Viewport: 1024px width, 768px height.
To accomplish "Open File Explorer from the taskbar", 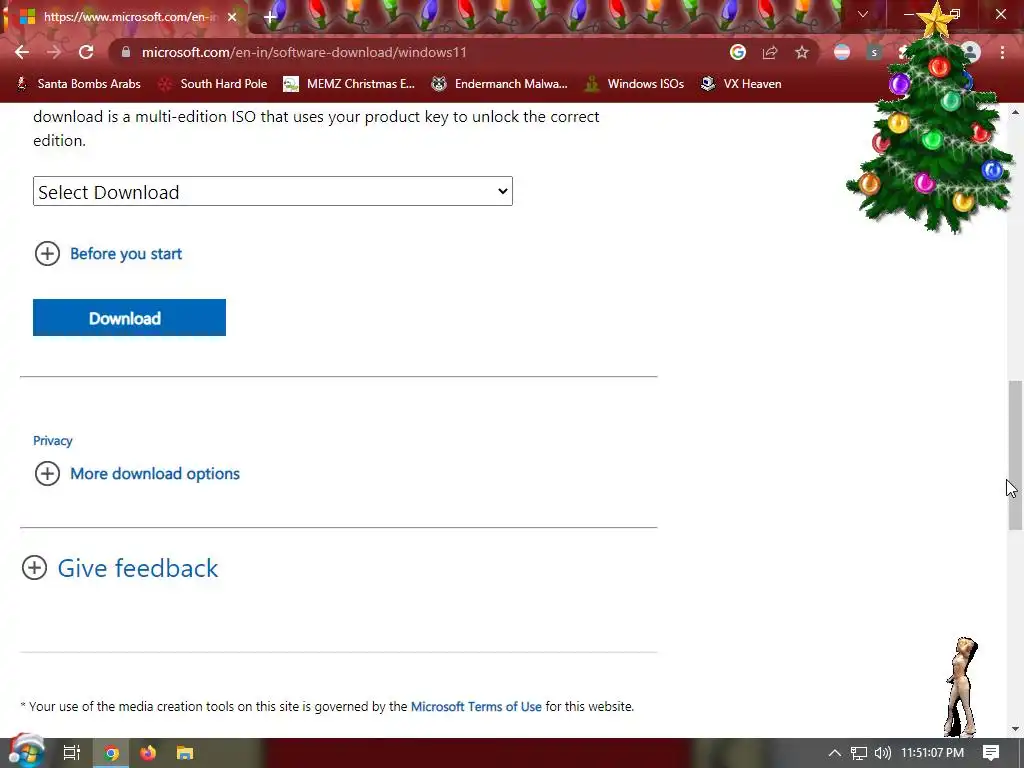I will pyautogui.click(x=185, y=753).
